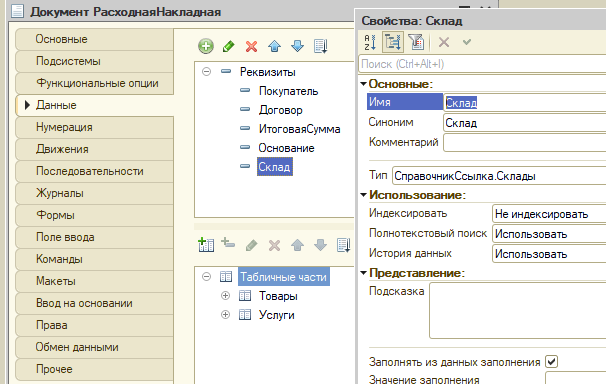Click the document icon in the title bar

17,11
